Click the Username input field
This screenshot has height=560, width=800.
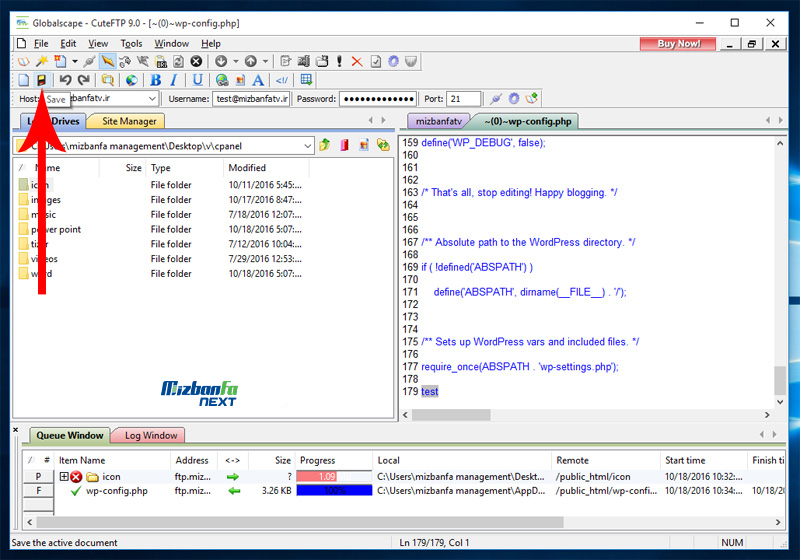coord(251,99)
